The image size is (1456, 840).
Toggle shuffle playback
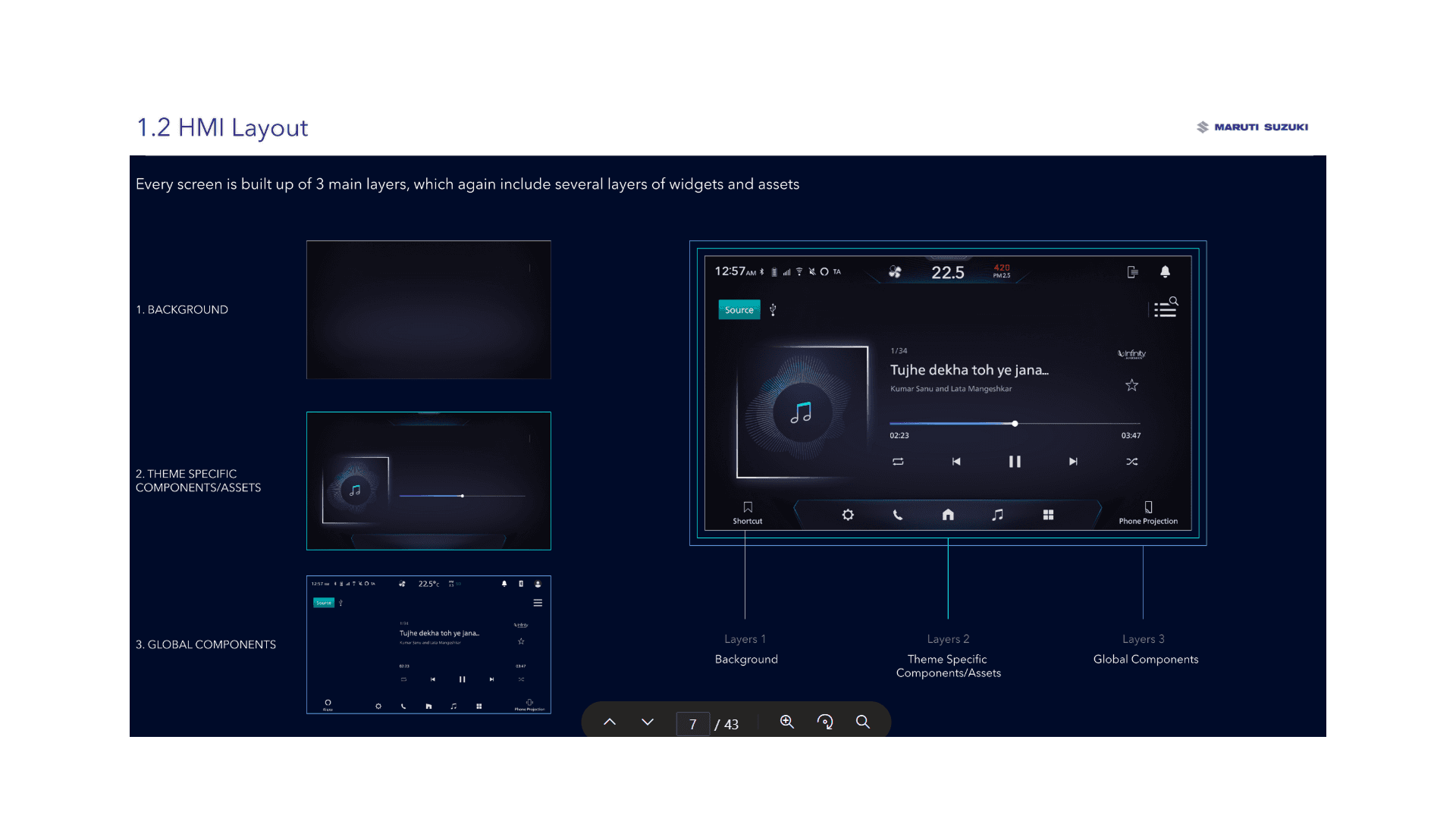[1131, 462]
